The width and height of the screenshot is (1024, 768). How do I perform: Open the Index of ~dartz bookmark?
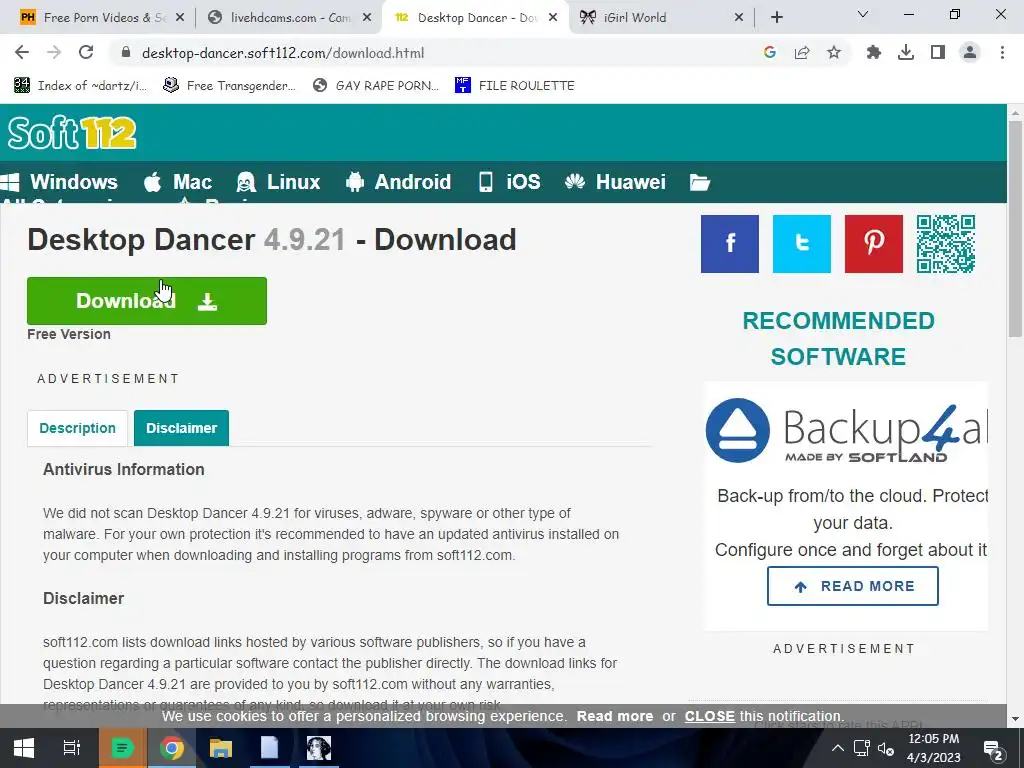(80, 86)
